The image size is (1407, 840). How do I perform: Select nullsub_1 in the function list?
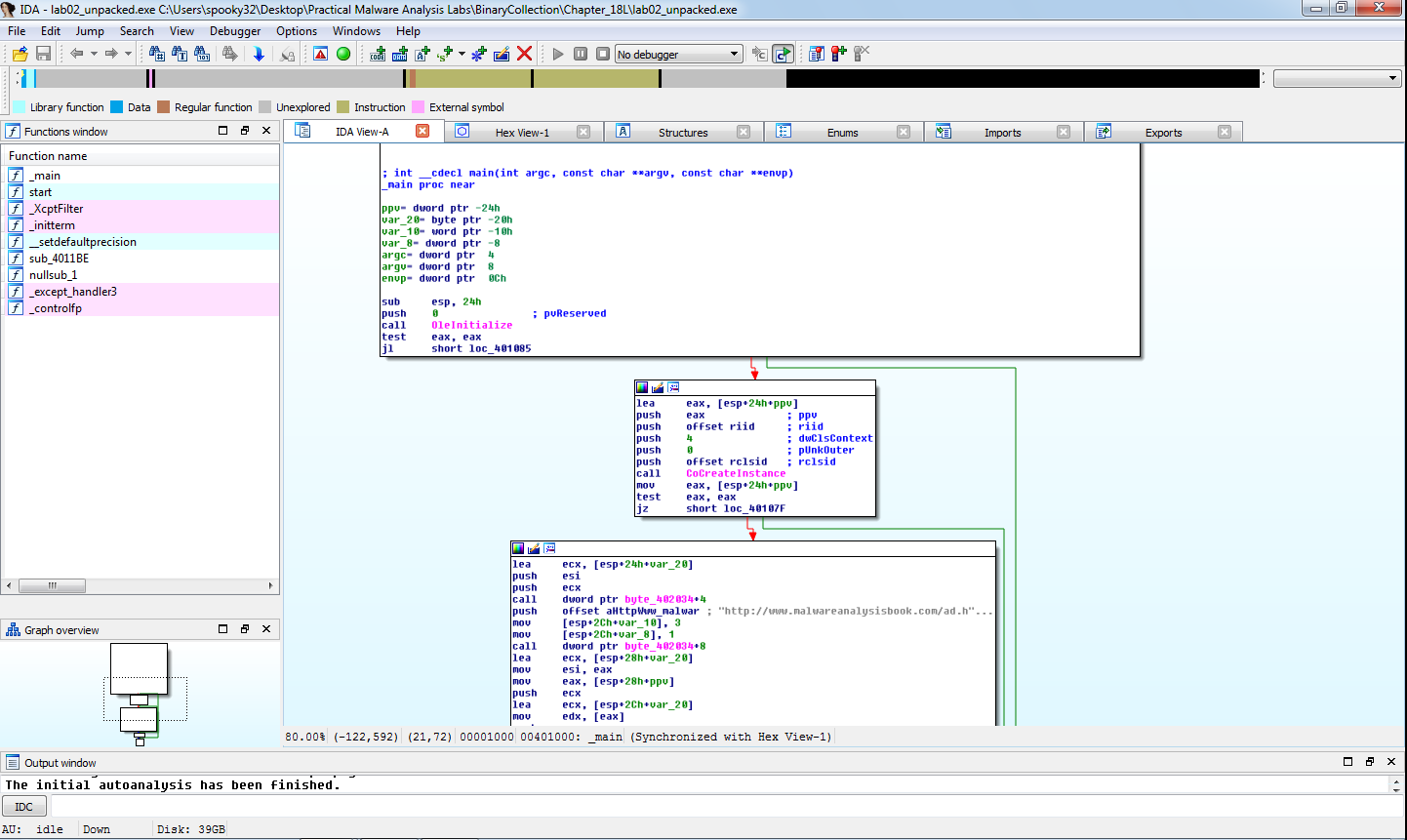coord(141,275)
